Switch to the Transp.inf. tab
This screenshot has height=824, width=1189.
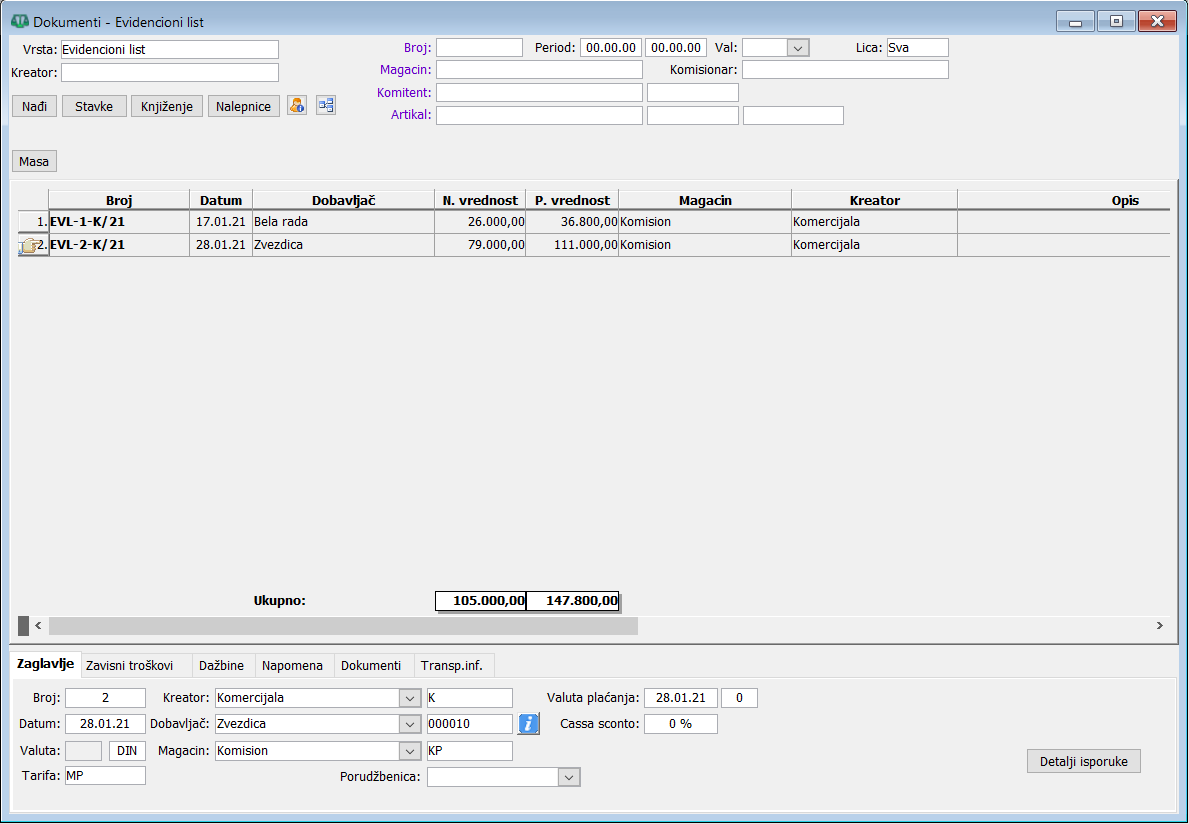452,666
